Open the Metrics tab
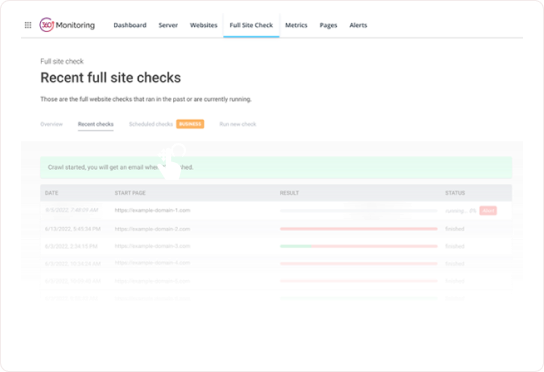This screenshot has width=544, height=372. [296, 25]
